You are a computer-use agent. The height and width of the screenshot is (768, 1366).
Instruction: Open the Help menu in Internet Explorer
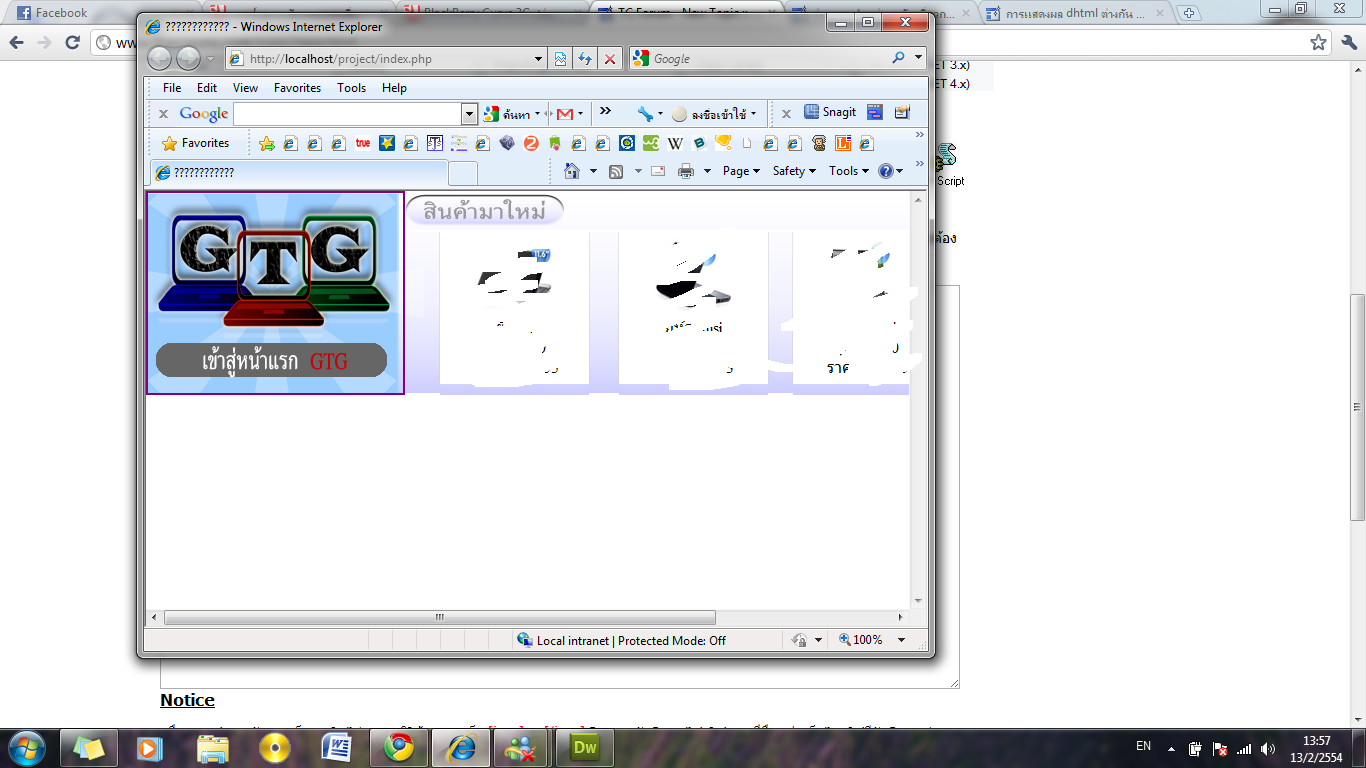(x=394, y=88)
